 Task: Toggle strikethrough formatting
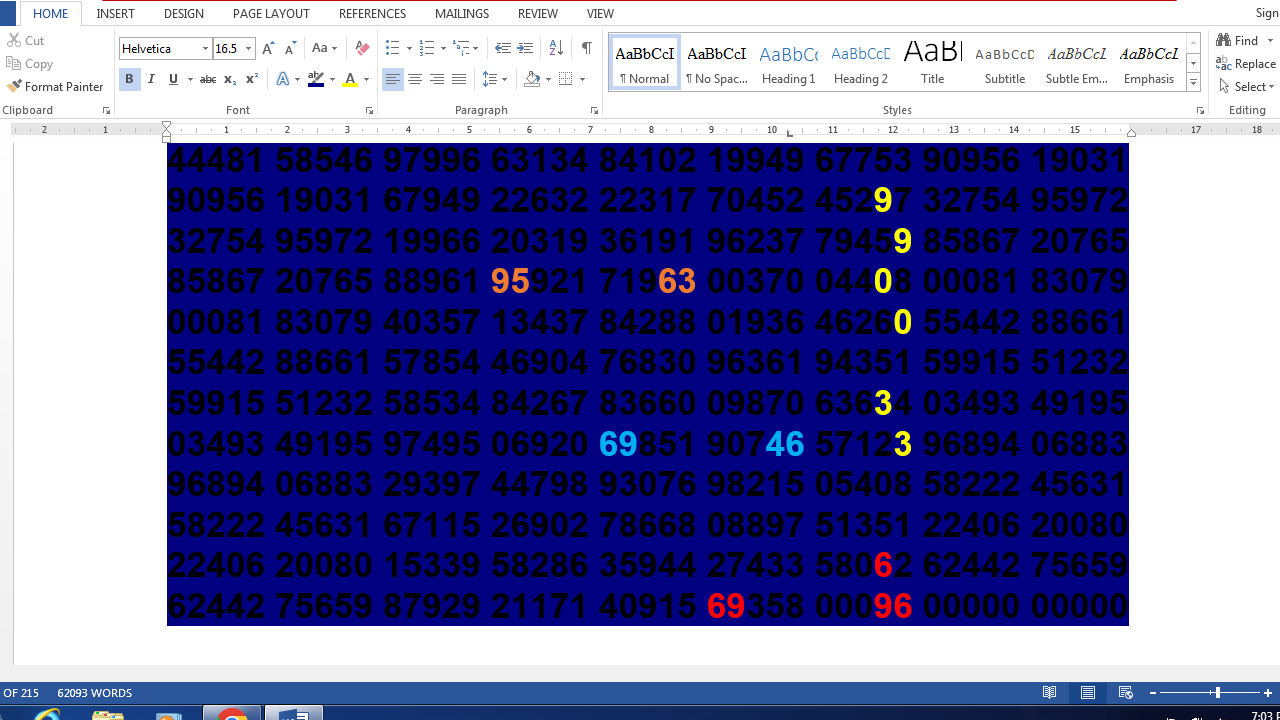coord(207,79)
